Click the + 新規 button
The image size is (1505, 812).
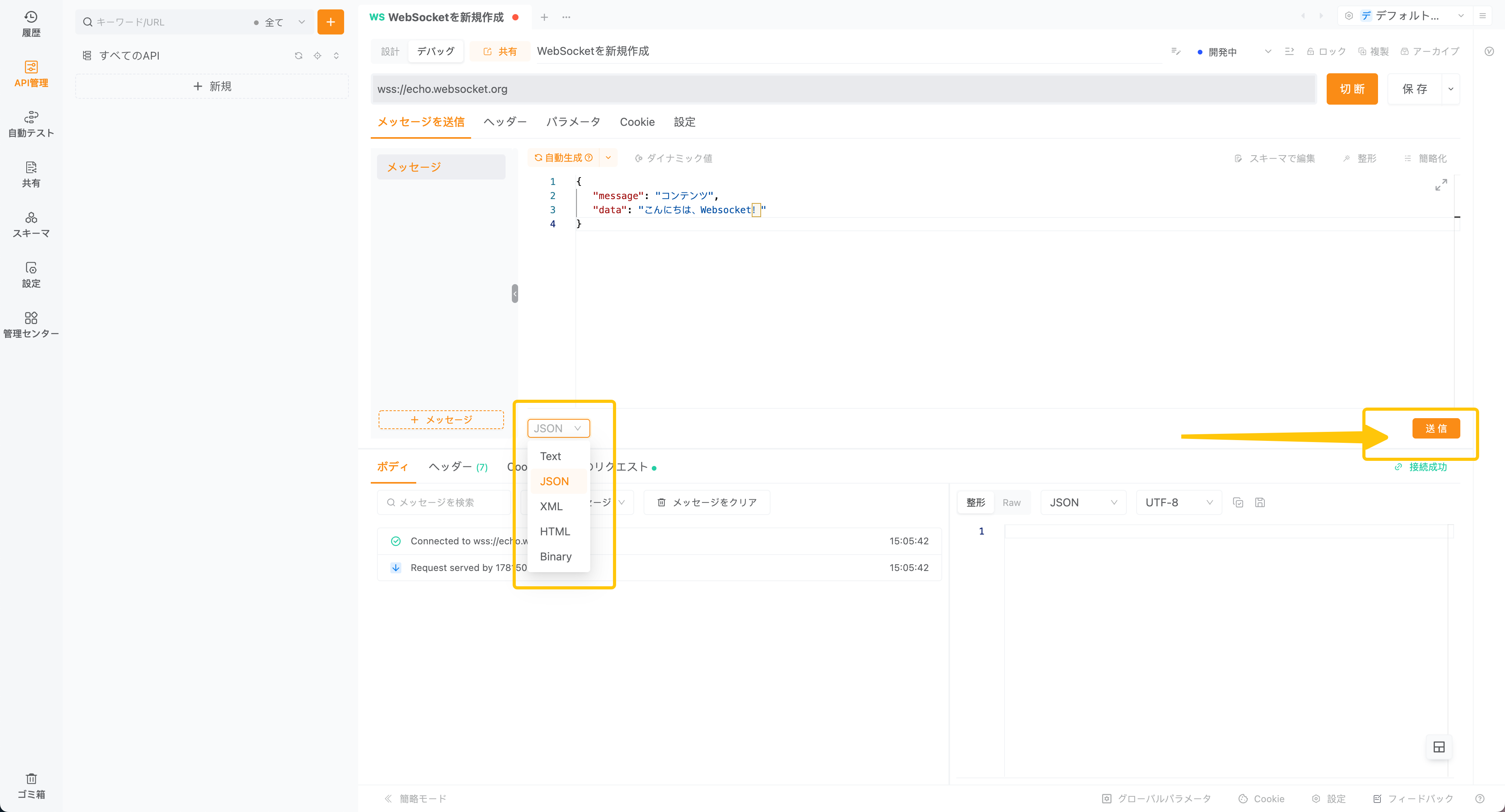[x=212, y=87]
